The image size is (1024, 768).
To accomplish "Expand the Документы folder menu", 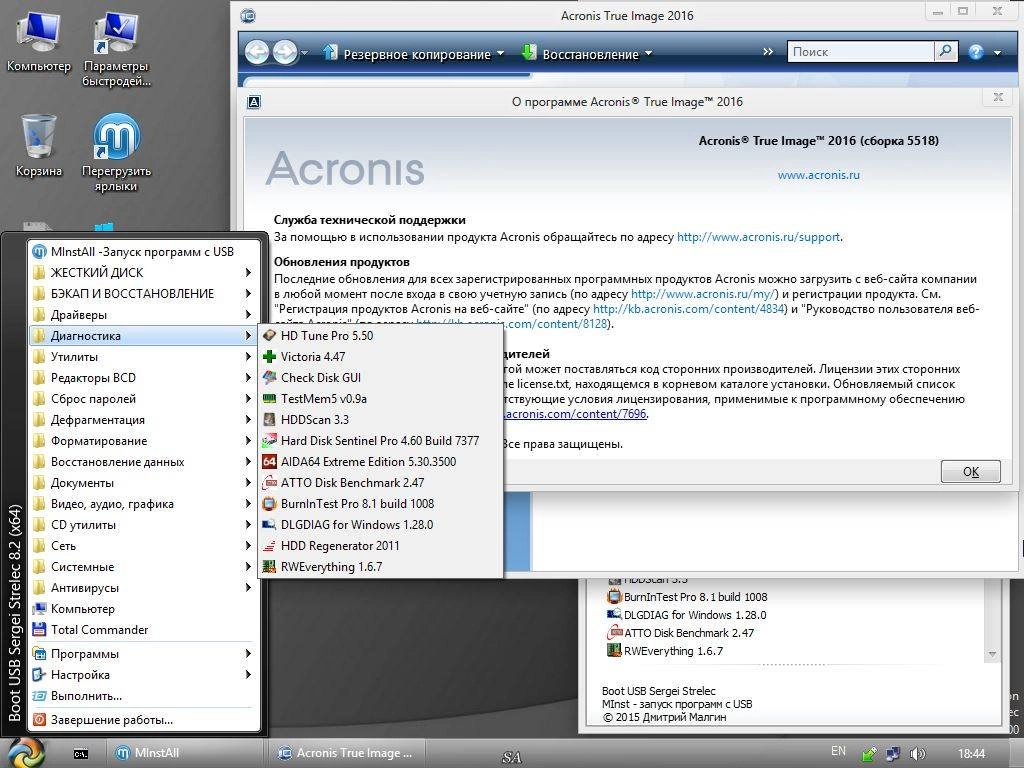I will click(145, 483).
